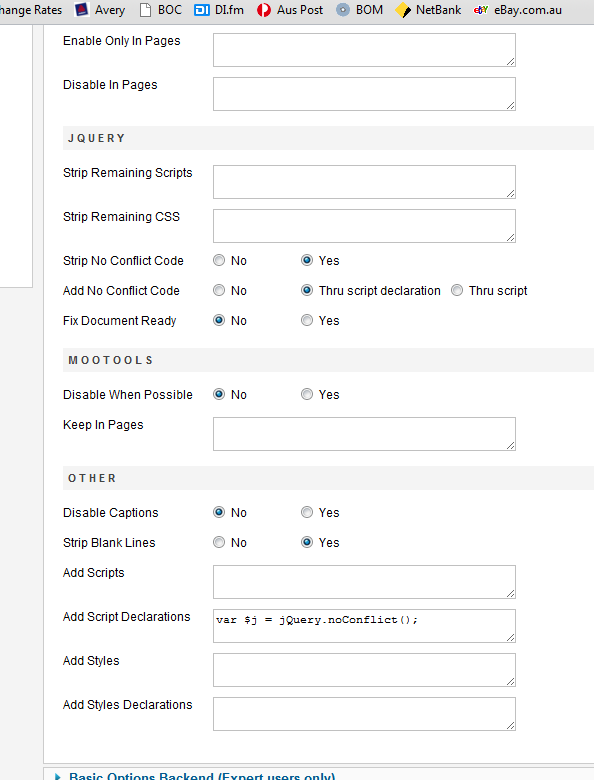Set Disable When Possible to Yes
This screenshot has height=780, width=594.
(x=307, y=394)
